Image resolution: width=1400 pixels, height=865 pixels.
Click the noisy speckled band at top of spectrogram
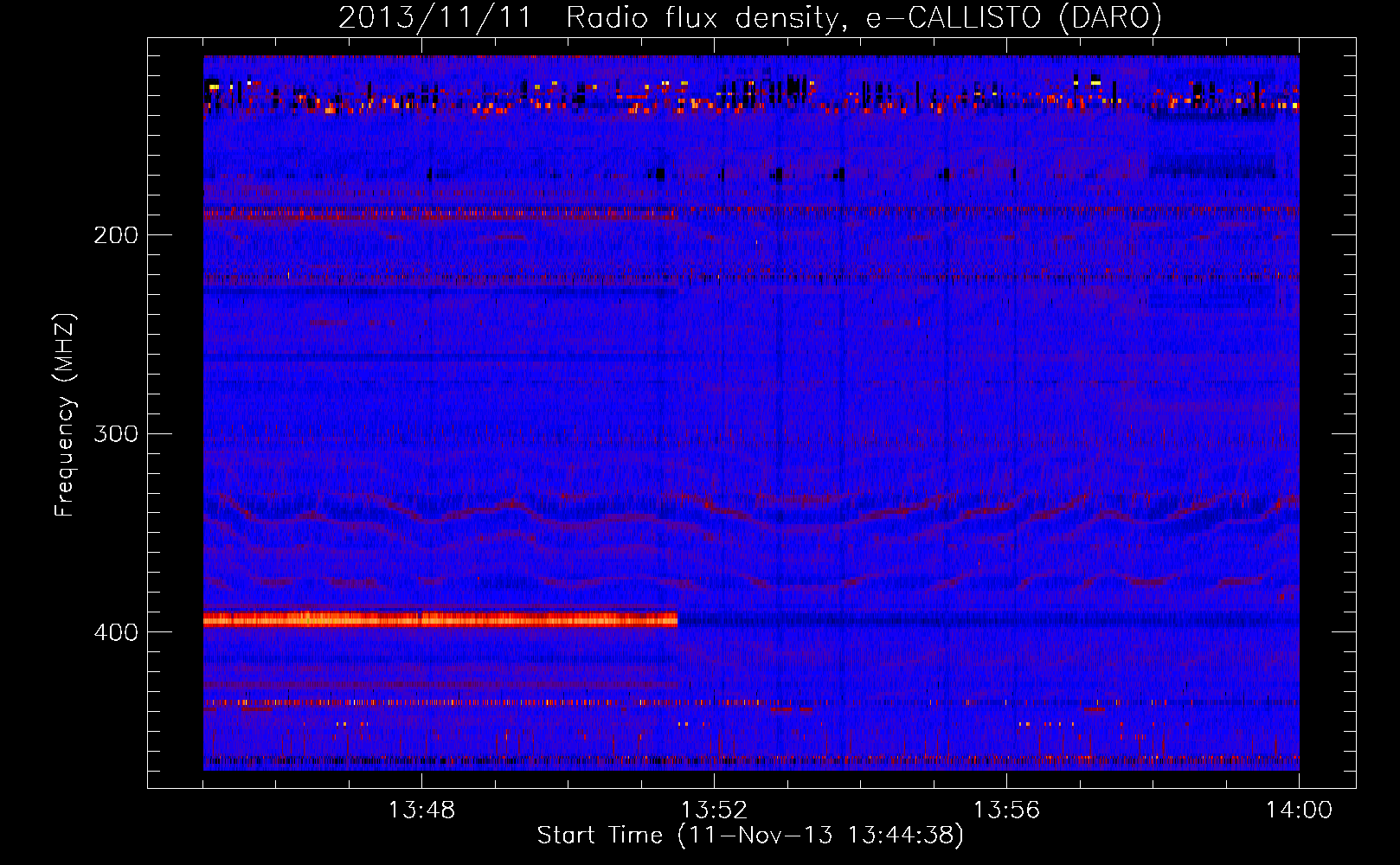coord(751,95)
